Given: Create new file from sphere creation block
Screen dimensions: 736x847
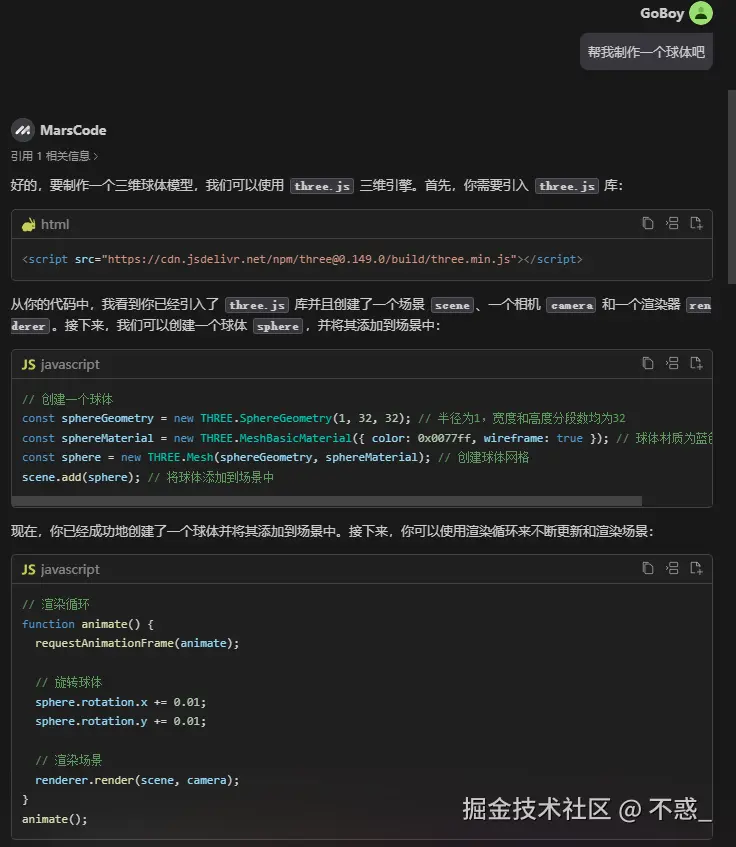Looking at the screenshot, I should (x=696, y=363).
